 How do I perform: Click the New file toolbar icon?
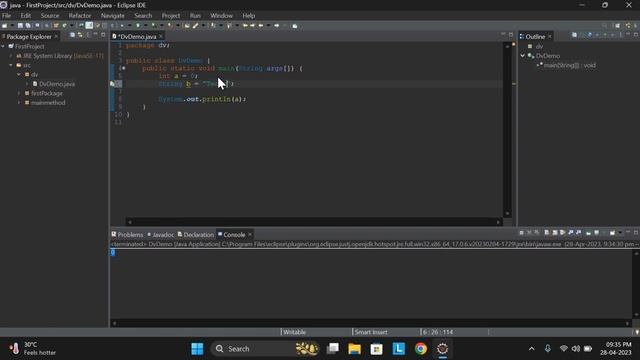click(4, 26)
